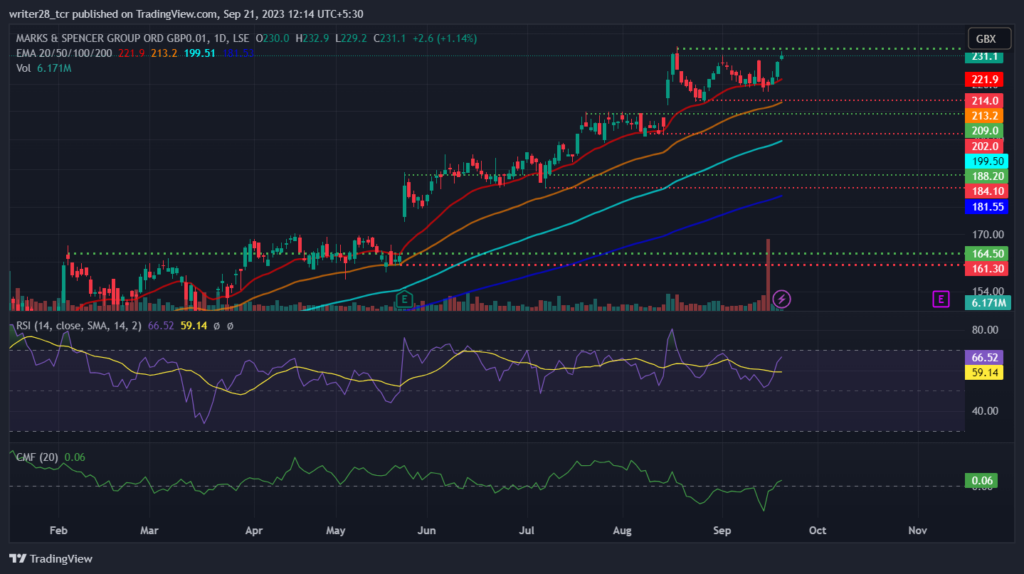
Task: Click the red 161.30 price level label
Action: pyautogui.click(x=987, y=268)
